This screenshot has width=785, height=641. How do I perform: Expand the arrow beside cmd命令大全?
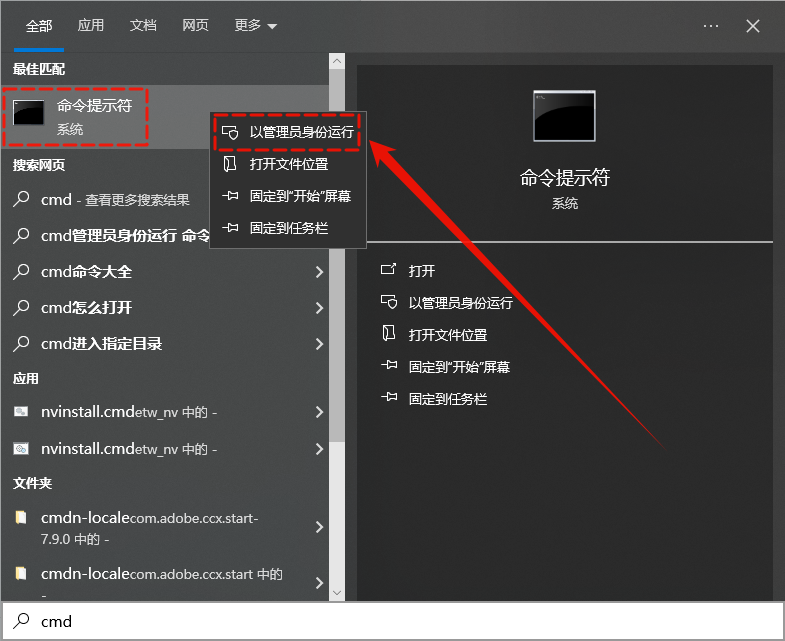(x=319, y=272)
